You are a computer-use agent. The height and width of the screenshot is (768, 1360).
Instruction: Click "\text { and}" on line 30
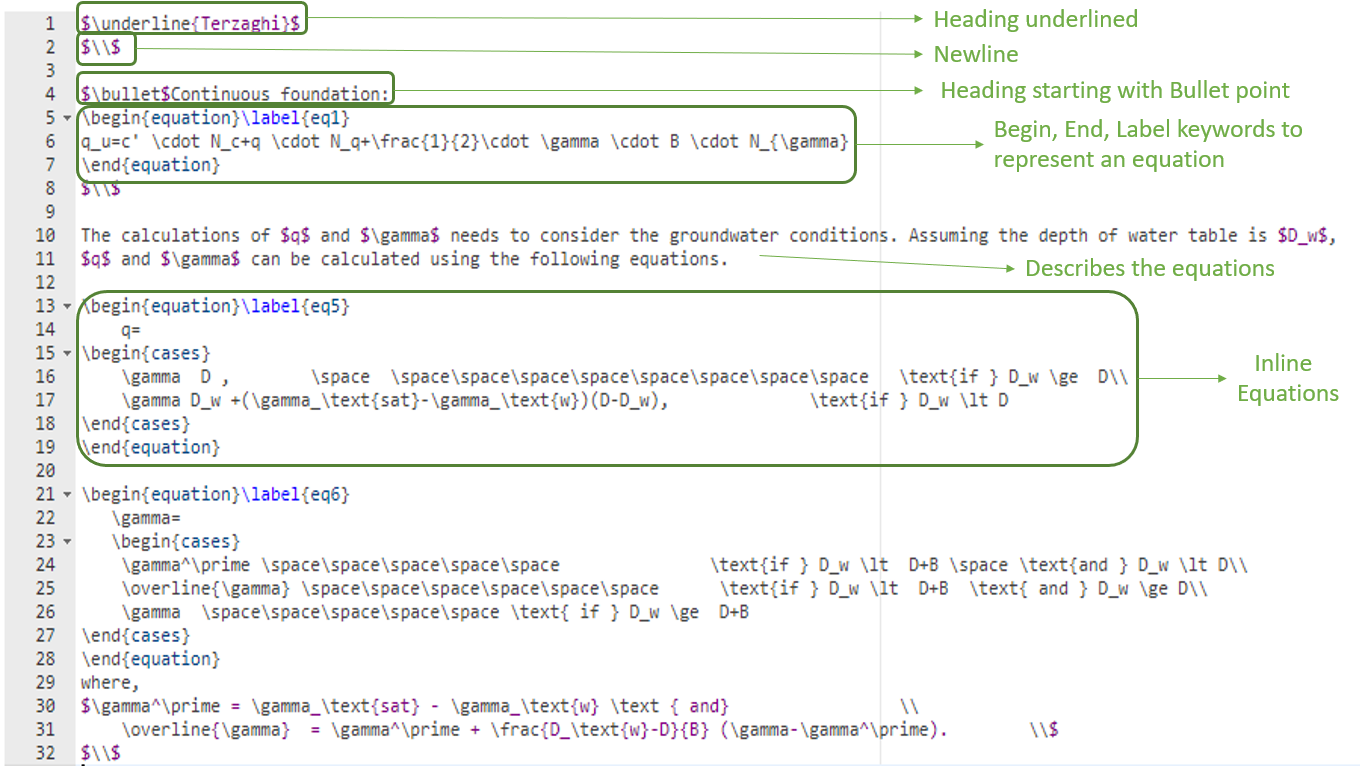click(x=669, y=706)
